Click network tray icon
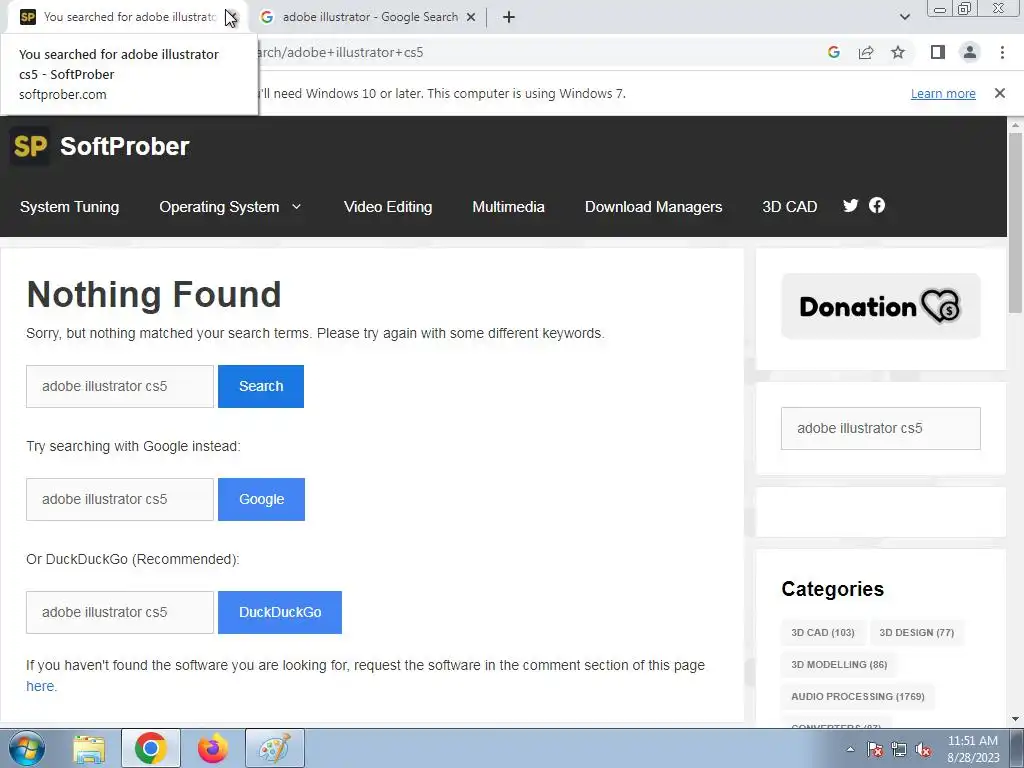Viewport: 1024px width, 768px height. (899, 750)
